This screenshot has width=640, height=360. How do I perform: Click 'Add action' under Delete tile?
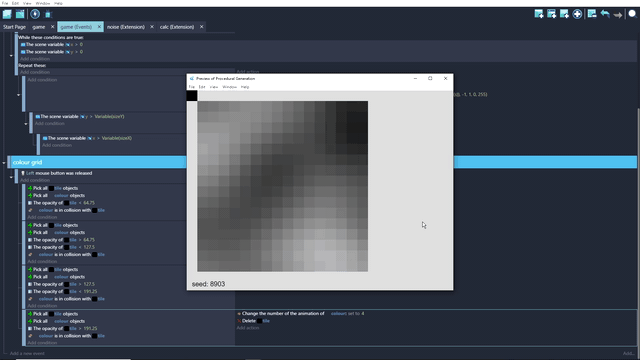tap(248, 328)
